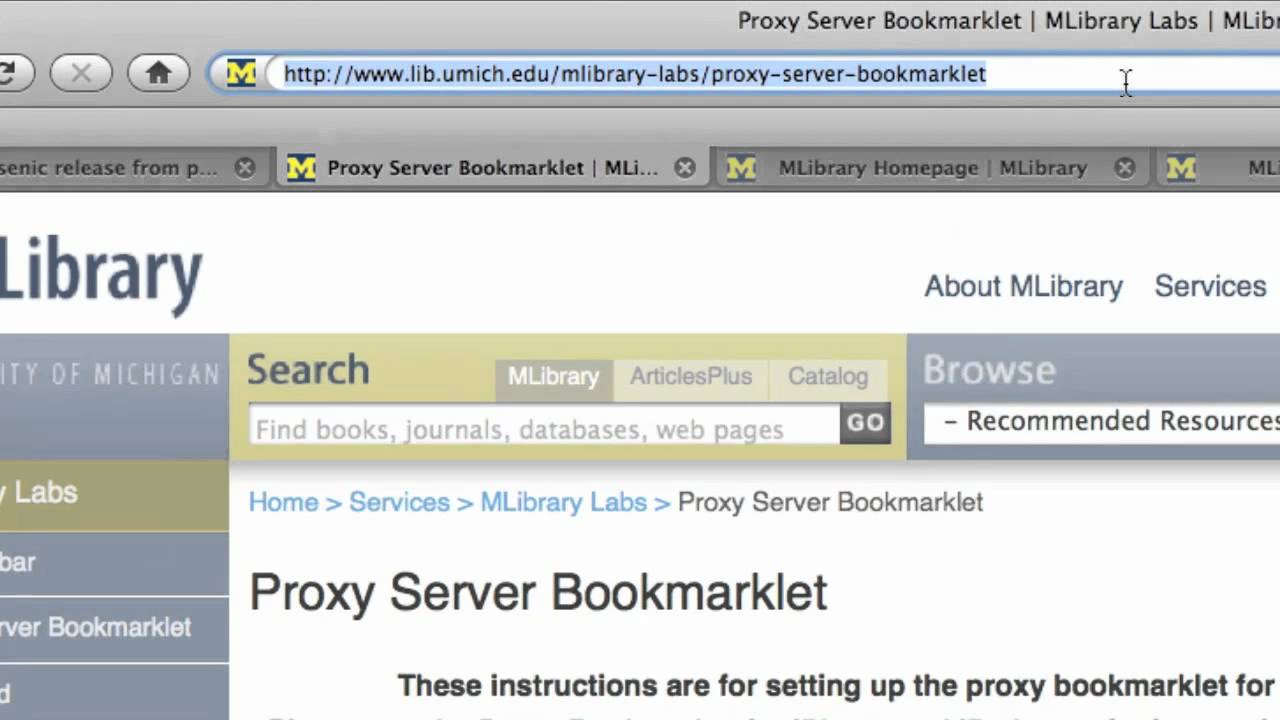
Task: Click the Labs sidebar heading
Action: [x=114, y=493]
